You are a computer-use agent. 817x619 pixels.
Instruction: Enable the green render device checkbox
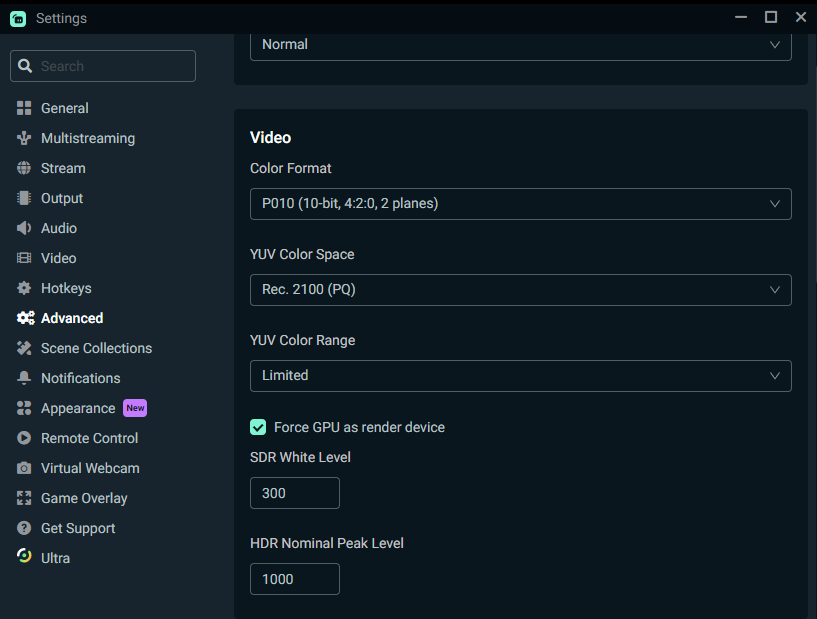[258, 427]
